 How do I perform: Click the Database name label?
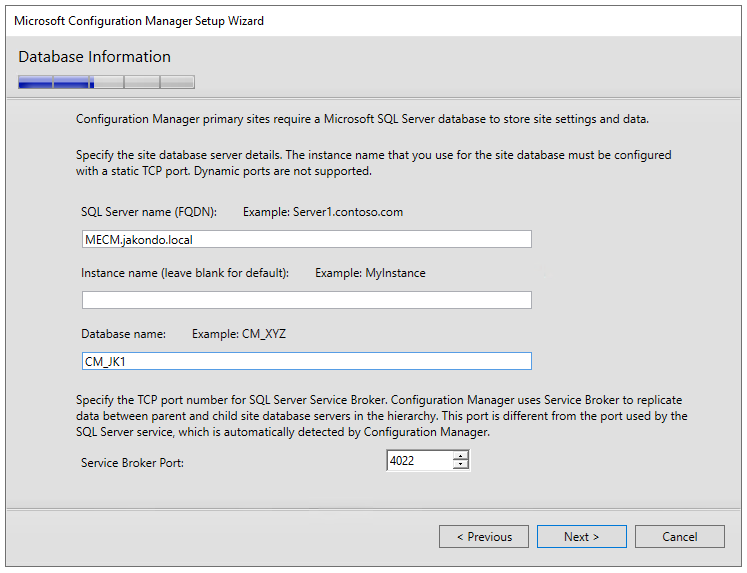click(x=123, y=334)
